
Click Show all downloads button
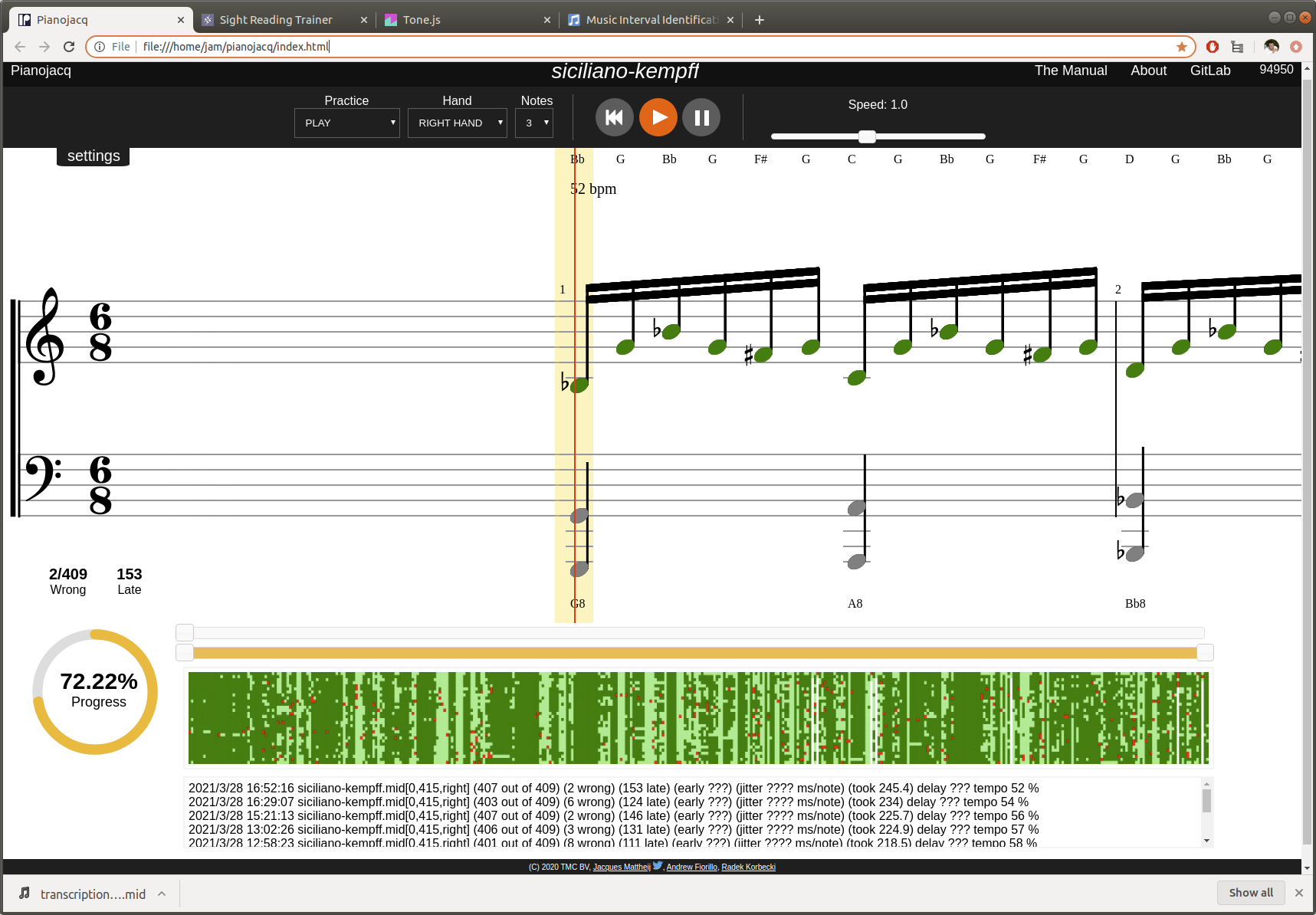pyautogui.click(x=1251, y=893)
